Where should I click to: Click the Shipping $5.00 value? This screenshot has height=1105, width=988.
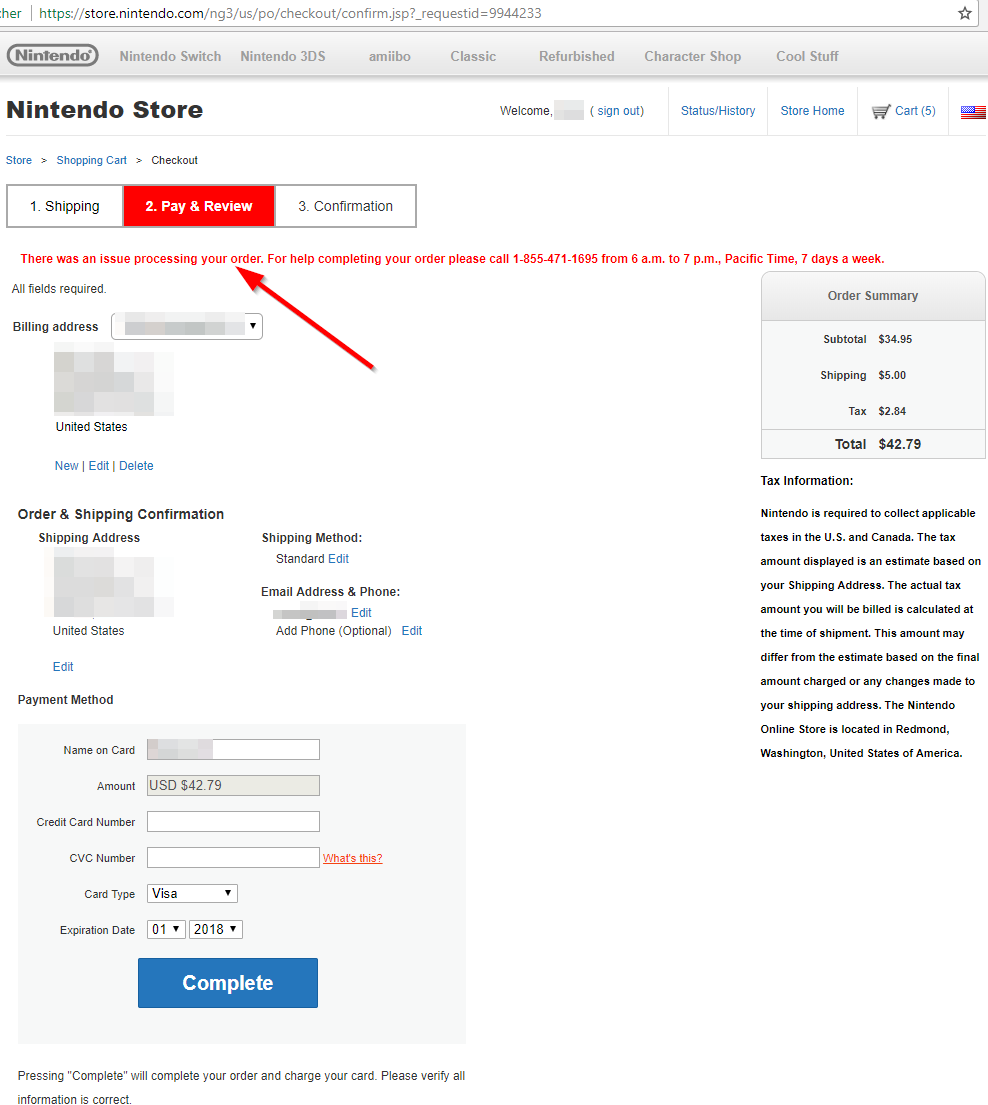(892, 375)
